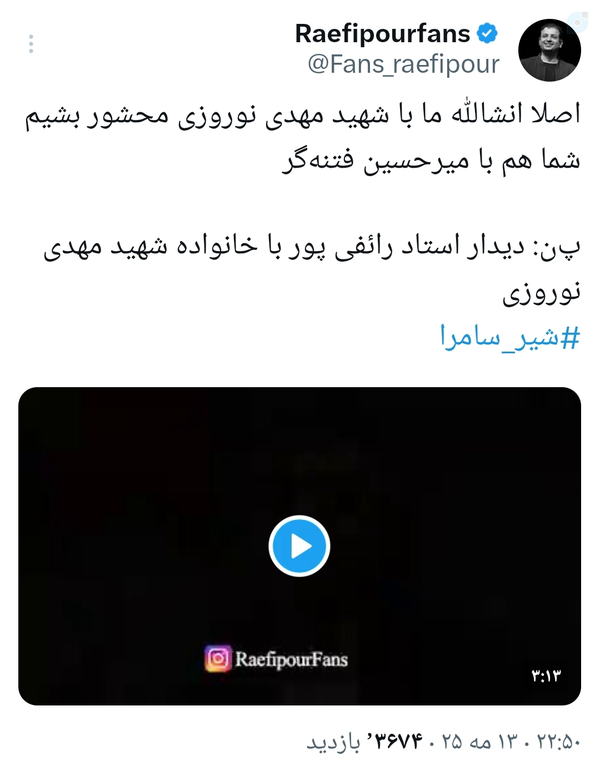Click the Instagram logo in video watermark
The width and height of the screenshot is (600, 776).
tap(218, 659)
